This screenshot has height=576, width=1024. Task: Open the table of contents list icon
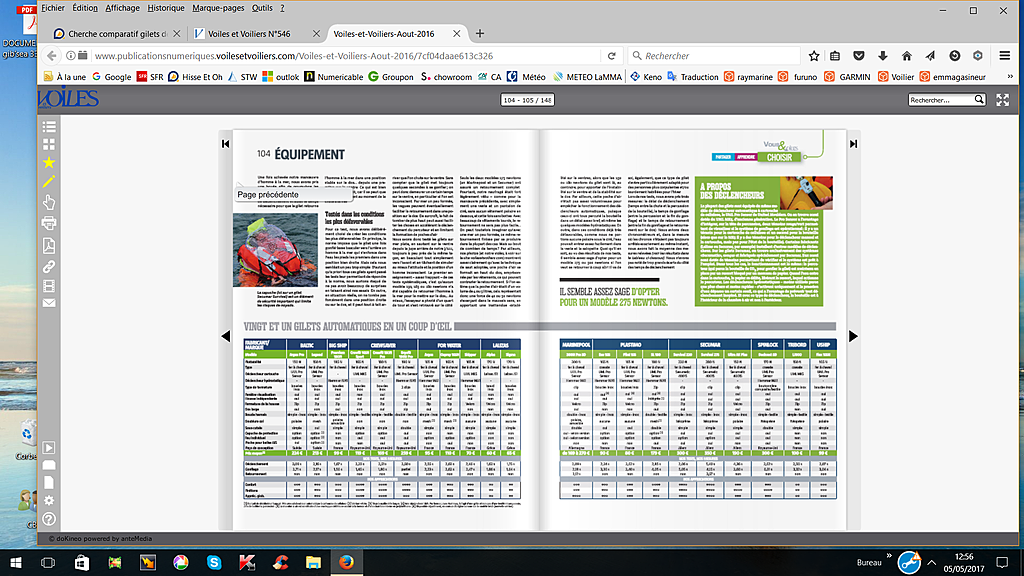(49, 127)
